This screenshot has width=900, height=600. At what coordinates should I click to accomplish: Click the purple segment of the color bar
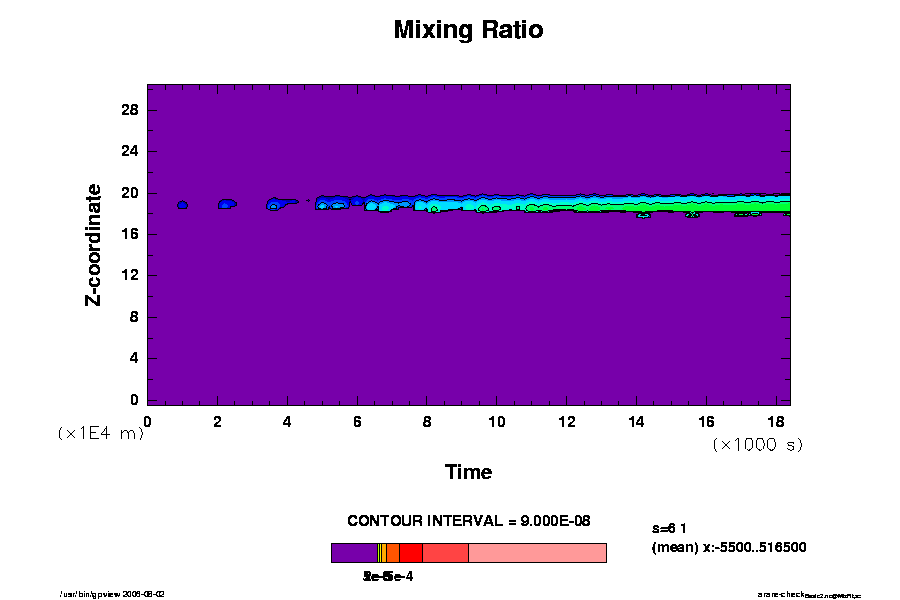point(353,553)
